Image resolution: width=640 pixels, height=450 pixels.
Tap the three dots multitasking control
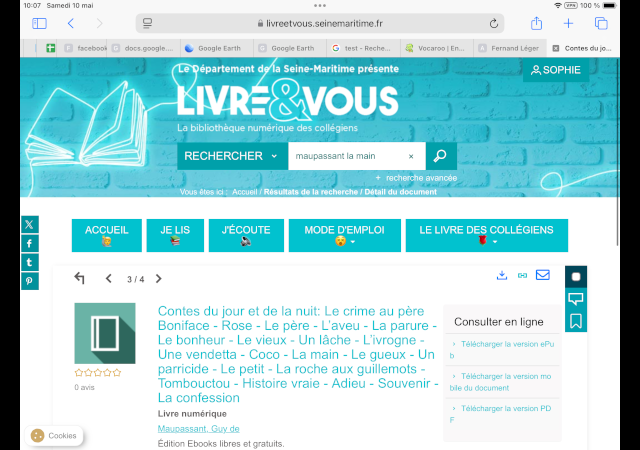click(x=320, y=5)
